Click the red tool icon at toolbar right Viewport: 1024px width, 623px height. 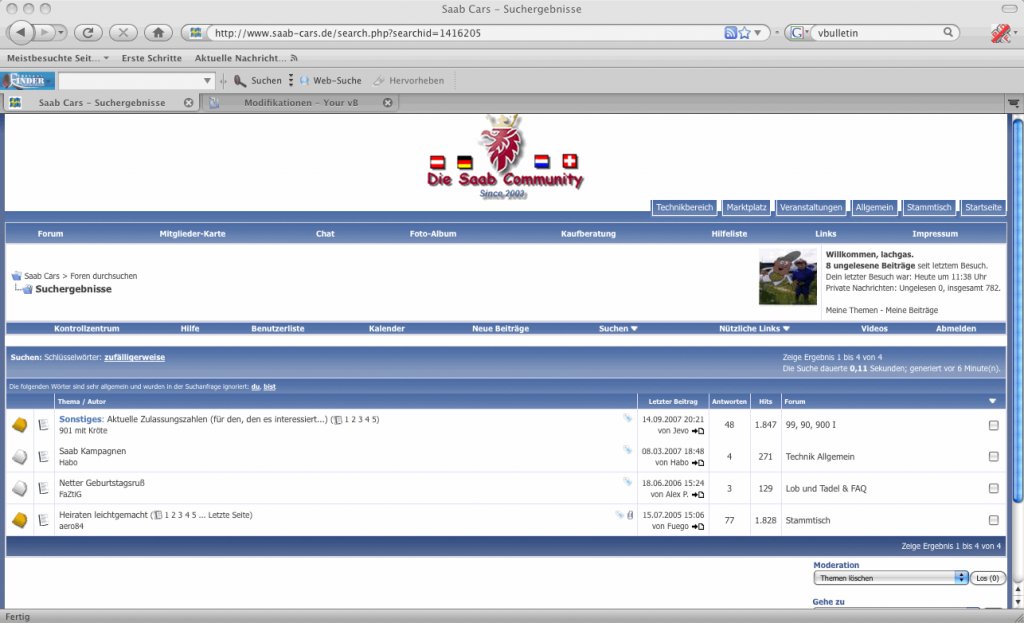click(1000, 33)
